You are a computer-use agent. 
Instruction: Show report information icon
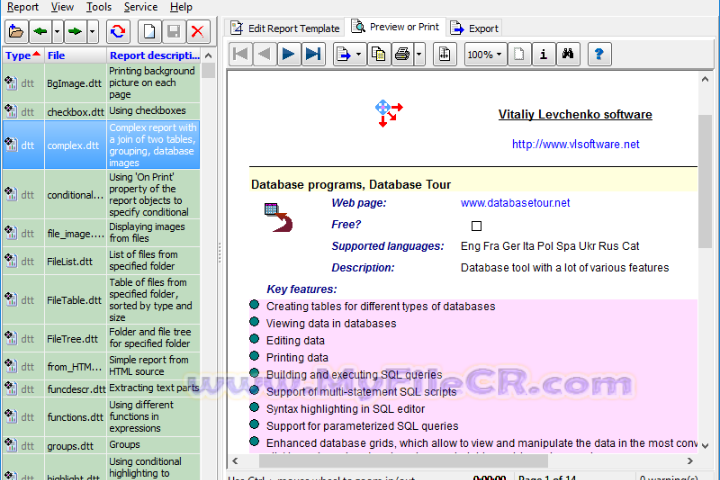(x=544, y=54)
